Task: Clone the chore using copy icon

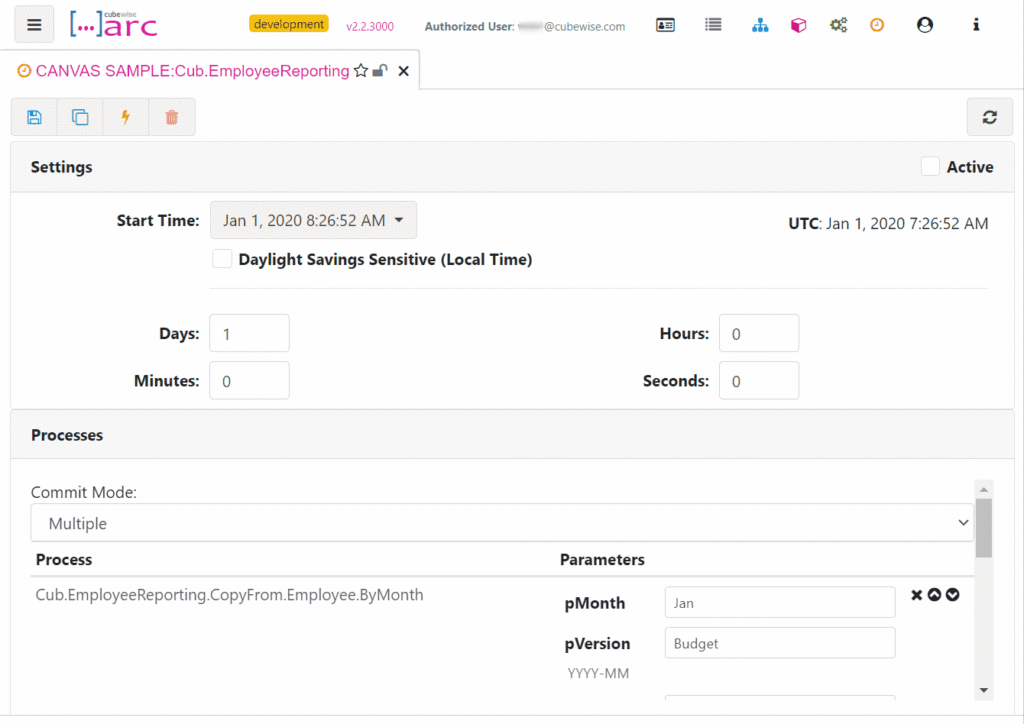Action: coord(80,118)
